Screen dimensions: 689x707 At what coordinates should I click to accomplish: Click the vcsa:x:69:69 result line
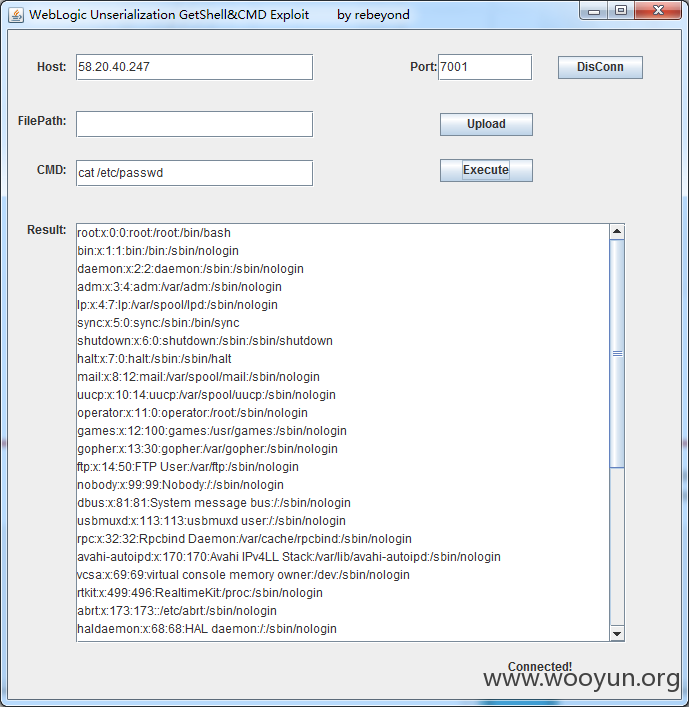pos(243,575)
